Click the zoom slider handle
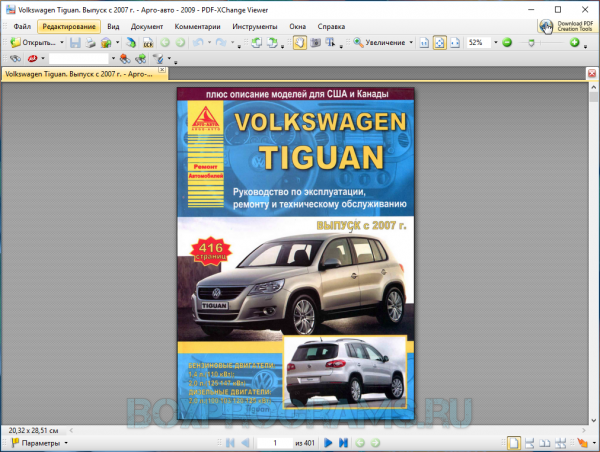This screenshot has width=600, height=452. coord(531,43)
